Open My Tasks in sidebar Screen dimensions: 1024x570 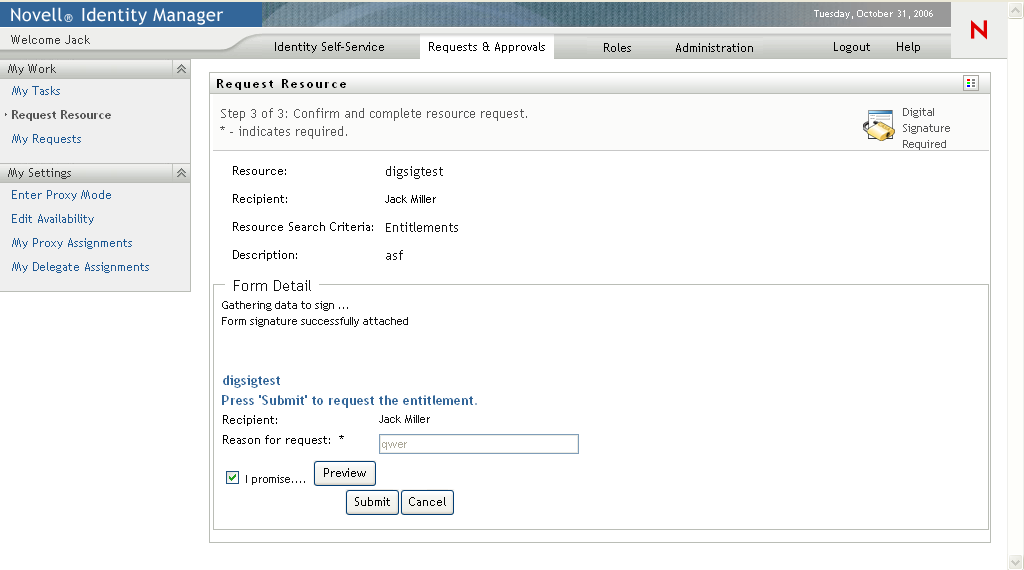click(x=36, y=91)
